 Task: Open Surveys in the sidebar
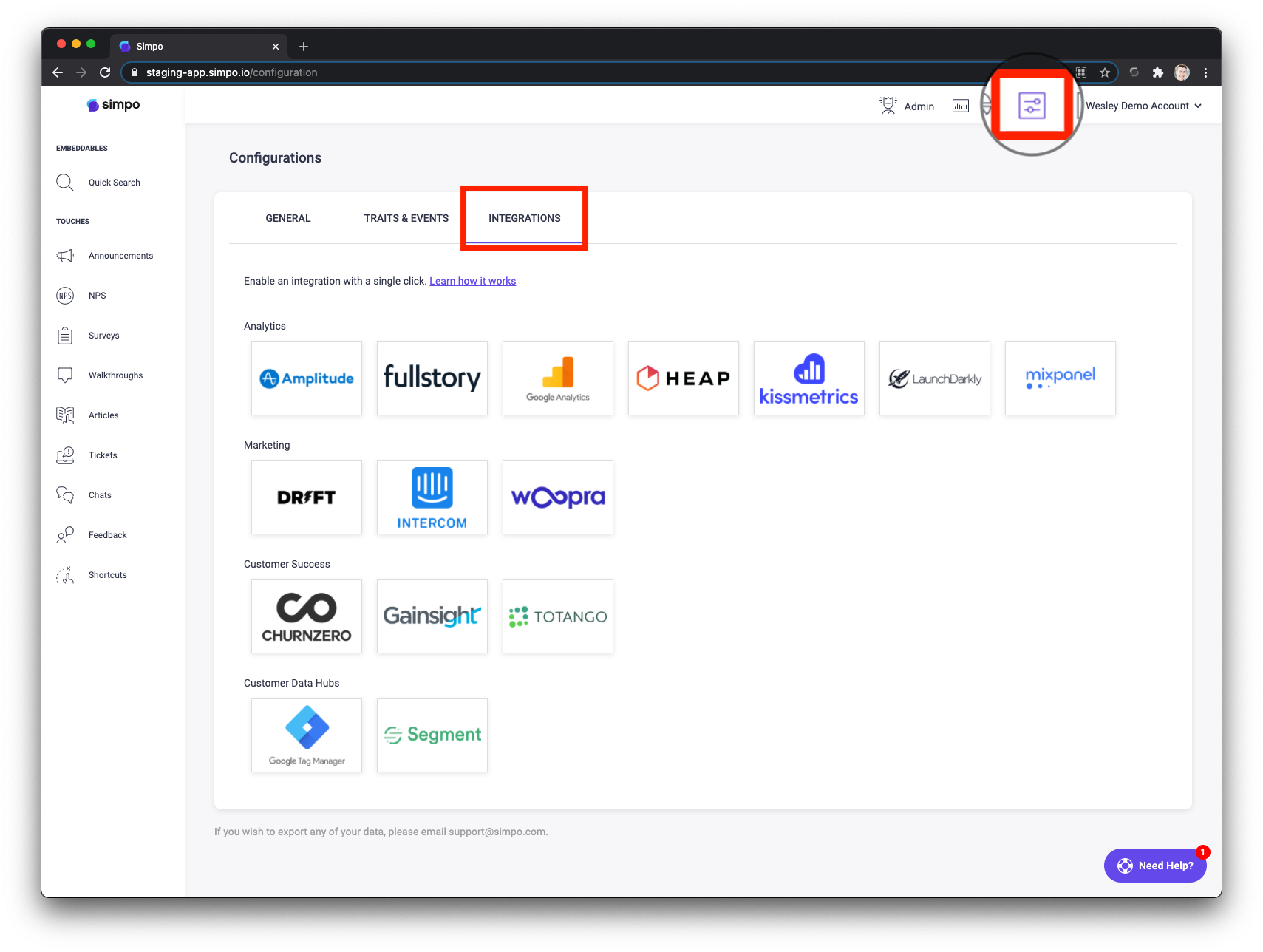88,336
